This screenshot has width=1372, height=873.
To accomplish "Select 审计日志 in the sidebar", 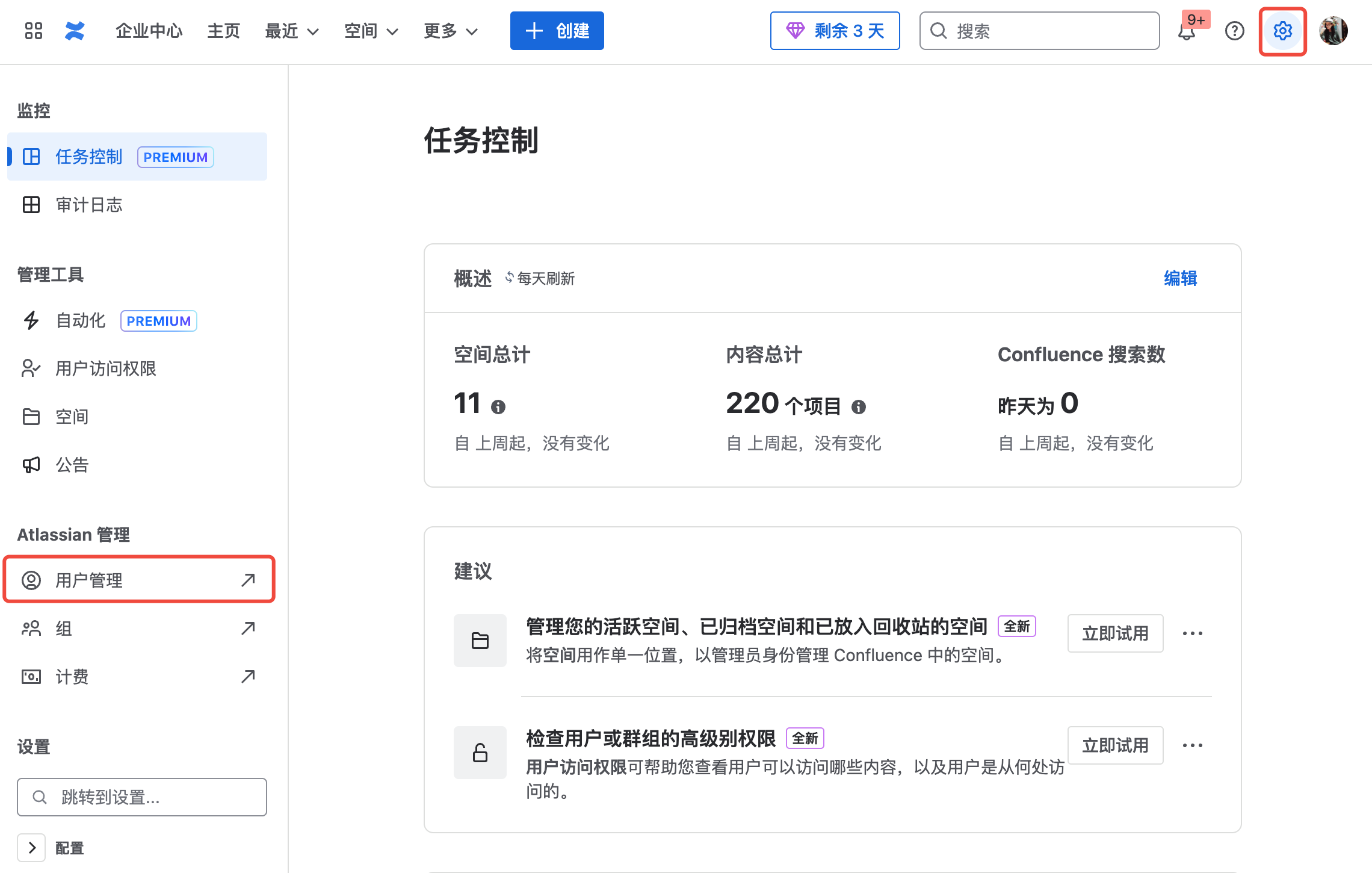I will coord(137,205).
